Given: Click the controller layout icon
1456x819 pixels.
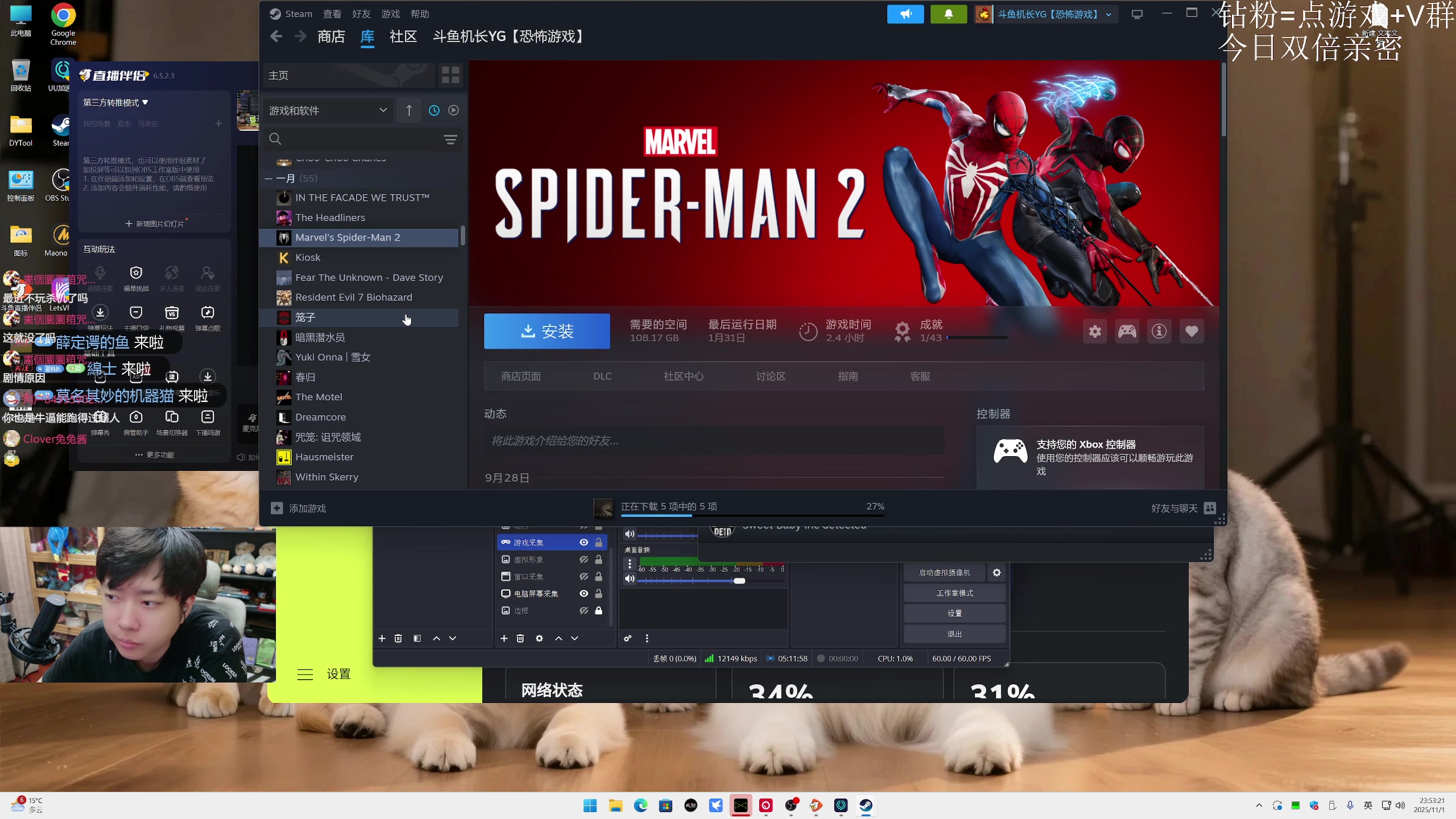Looking at the screenshot, I should click(1127, 332).
